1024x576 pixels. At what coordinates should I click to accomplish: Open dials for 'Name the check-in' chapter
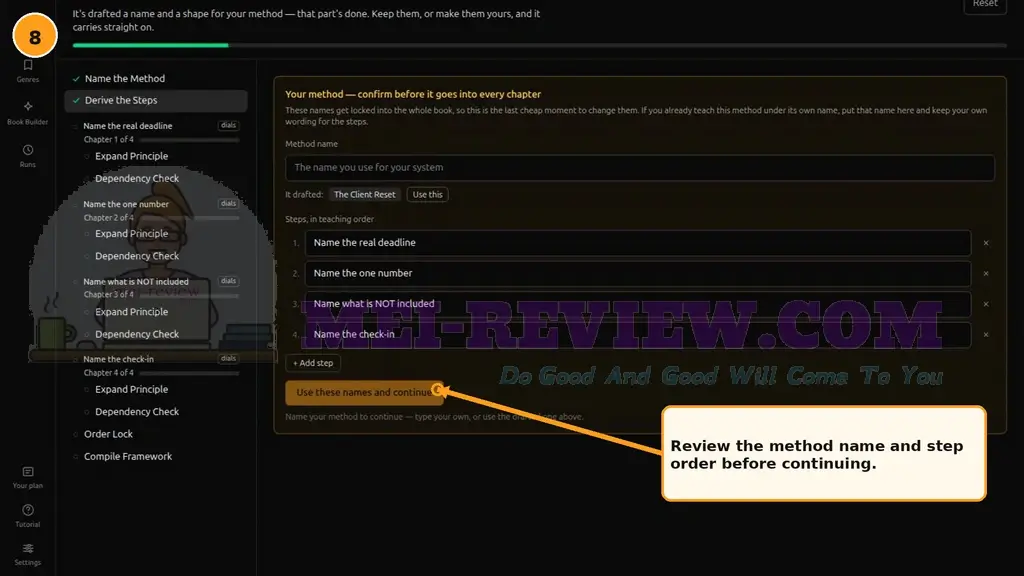click(229, 359)
